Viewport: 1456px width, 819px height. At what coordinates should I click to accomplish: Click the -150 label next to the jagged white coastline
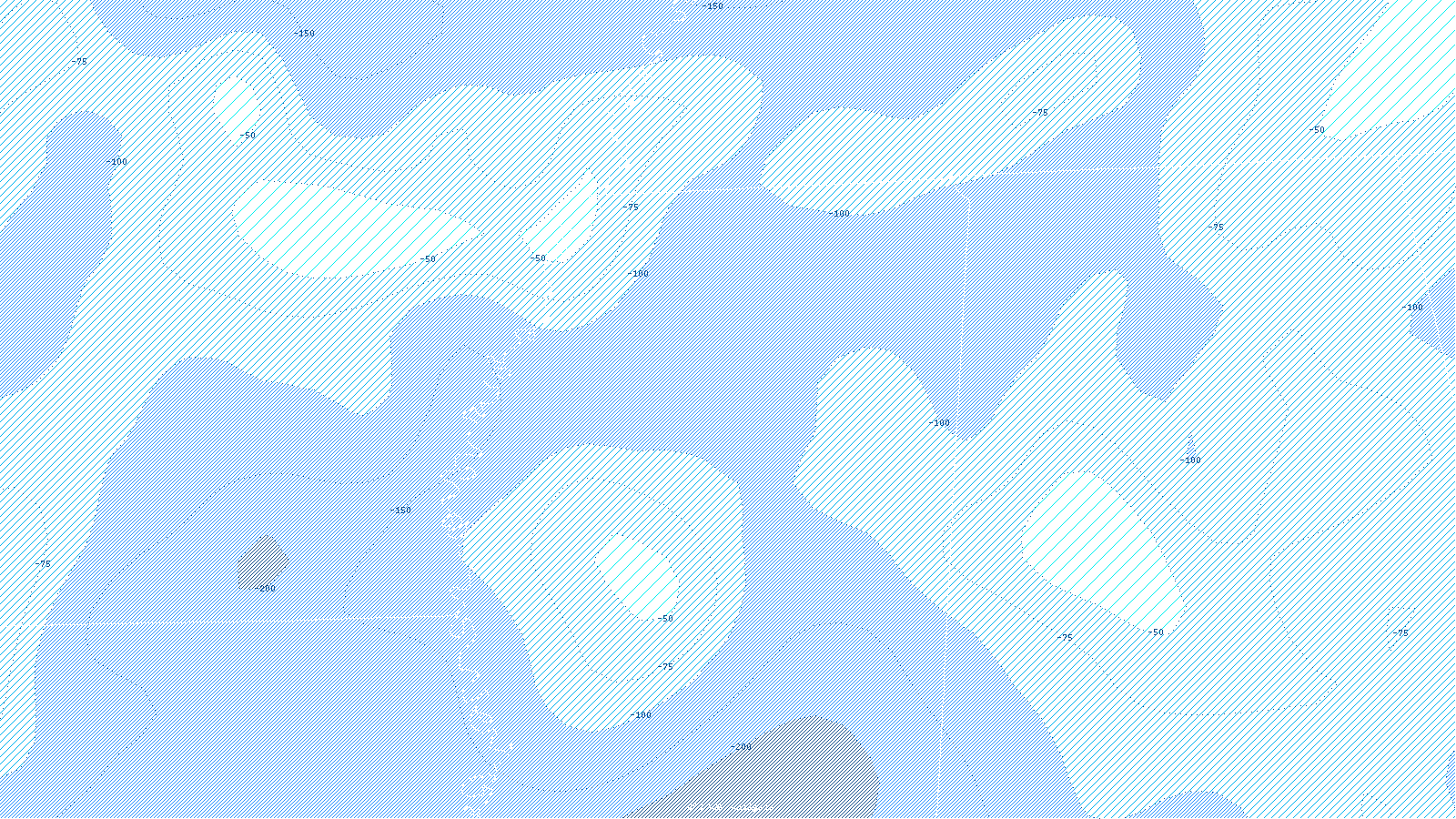coord(400,511)
